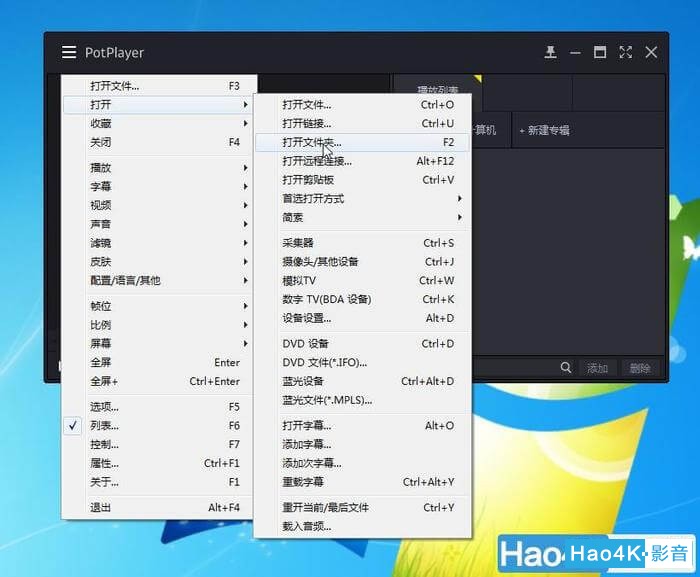Image resolution: width=700 pixels, height=577 pixels.
Task: Toggle the checked 列表... F6 menu item
Action: [x=158, y=426]
